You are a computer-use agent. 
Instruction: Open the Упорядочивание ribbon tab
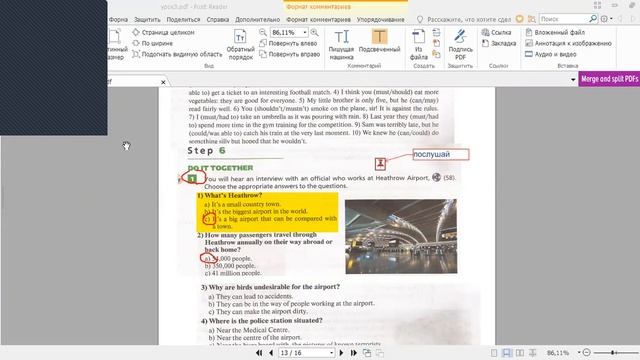point(380,19)
